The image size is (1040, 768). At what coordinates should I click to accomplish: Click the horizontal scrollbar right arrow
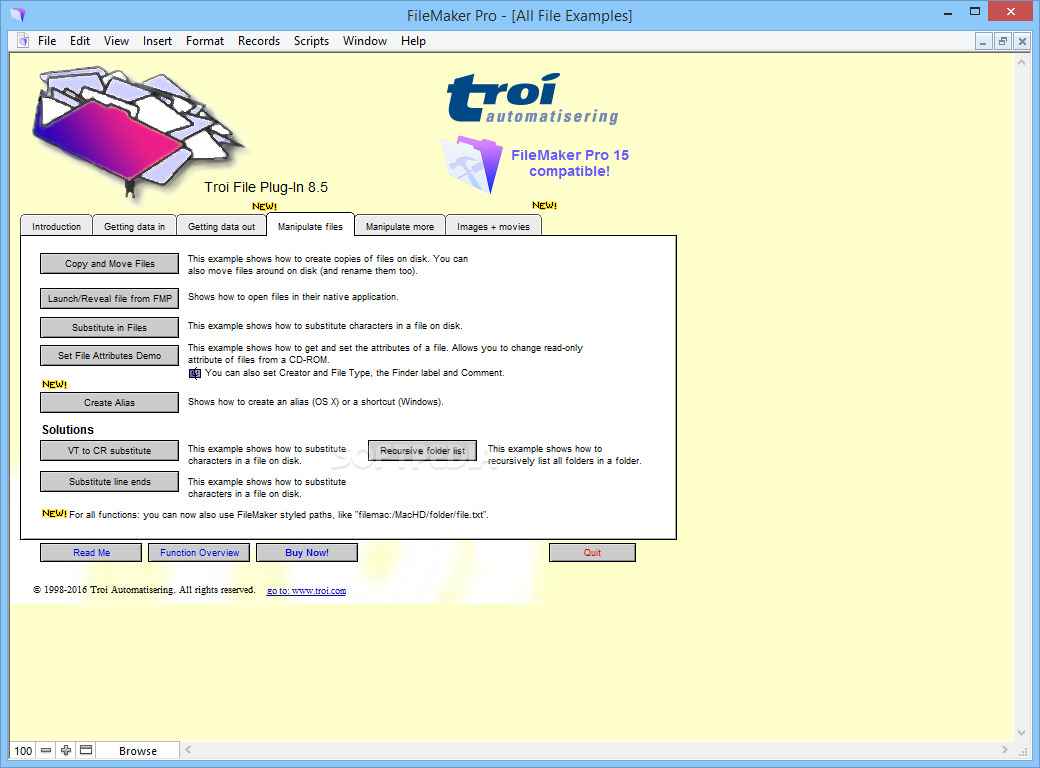coord(1004,749)
